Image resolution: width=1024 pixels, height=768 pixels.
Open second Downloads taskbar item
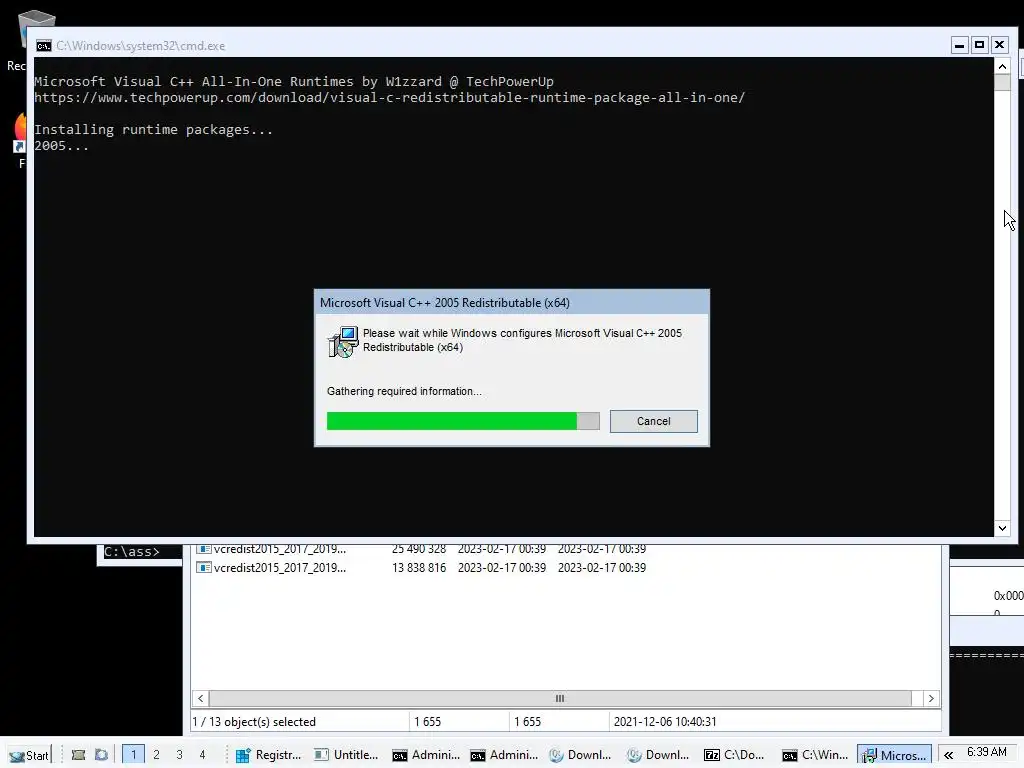pyautogui.click(x=658, y=755)
